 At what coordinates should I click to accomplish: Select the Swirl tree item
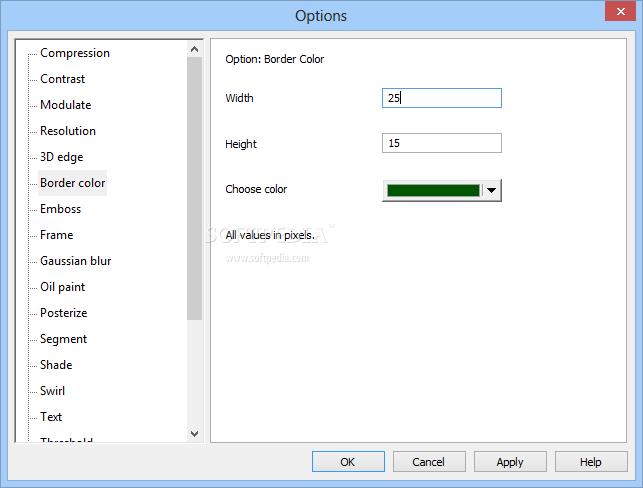(52, 391)
